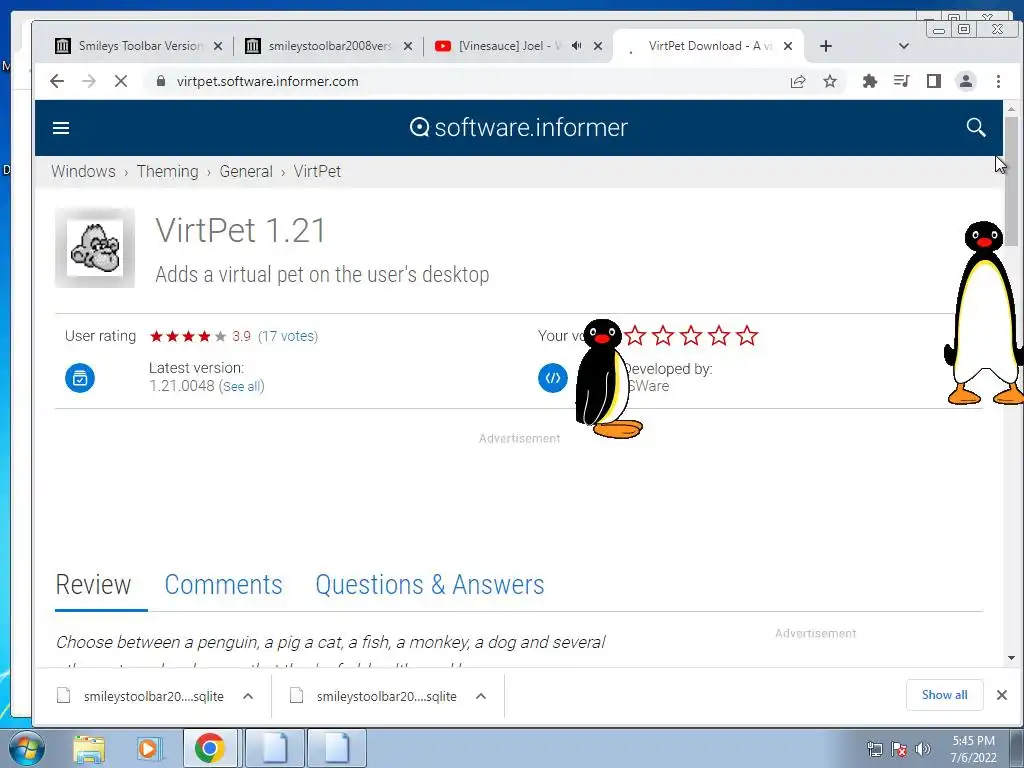Viewport: 1024px width, 768px height.
Task: Click the search magnifier icon in site header
Action: 976,127
